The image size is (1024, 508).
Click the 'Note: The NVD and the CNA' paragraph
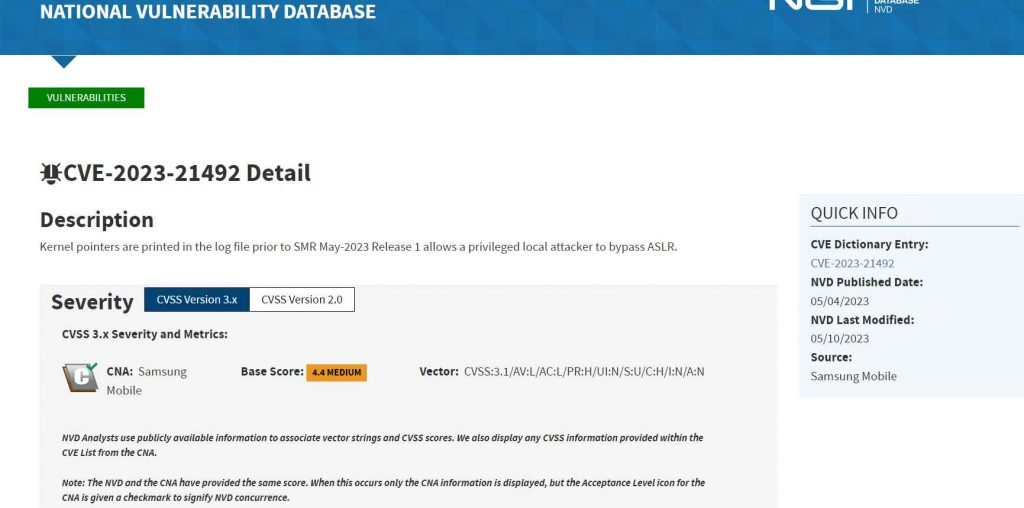383,490
